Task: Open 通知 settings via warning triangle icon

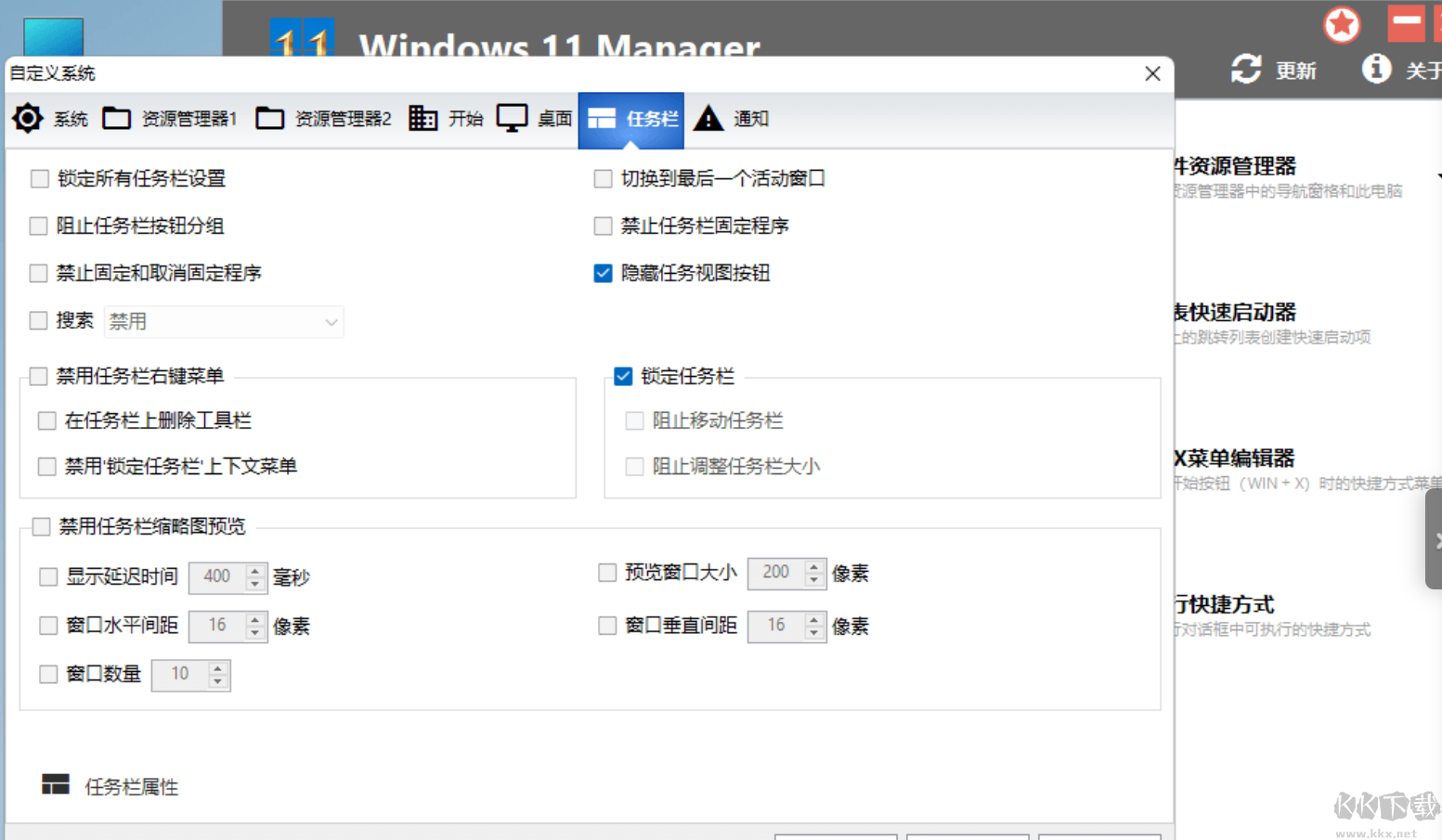Action: (708, 118)
